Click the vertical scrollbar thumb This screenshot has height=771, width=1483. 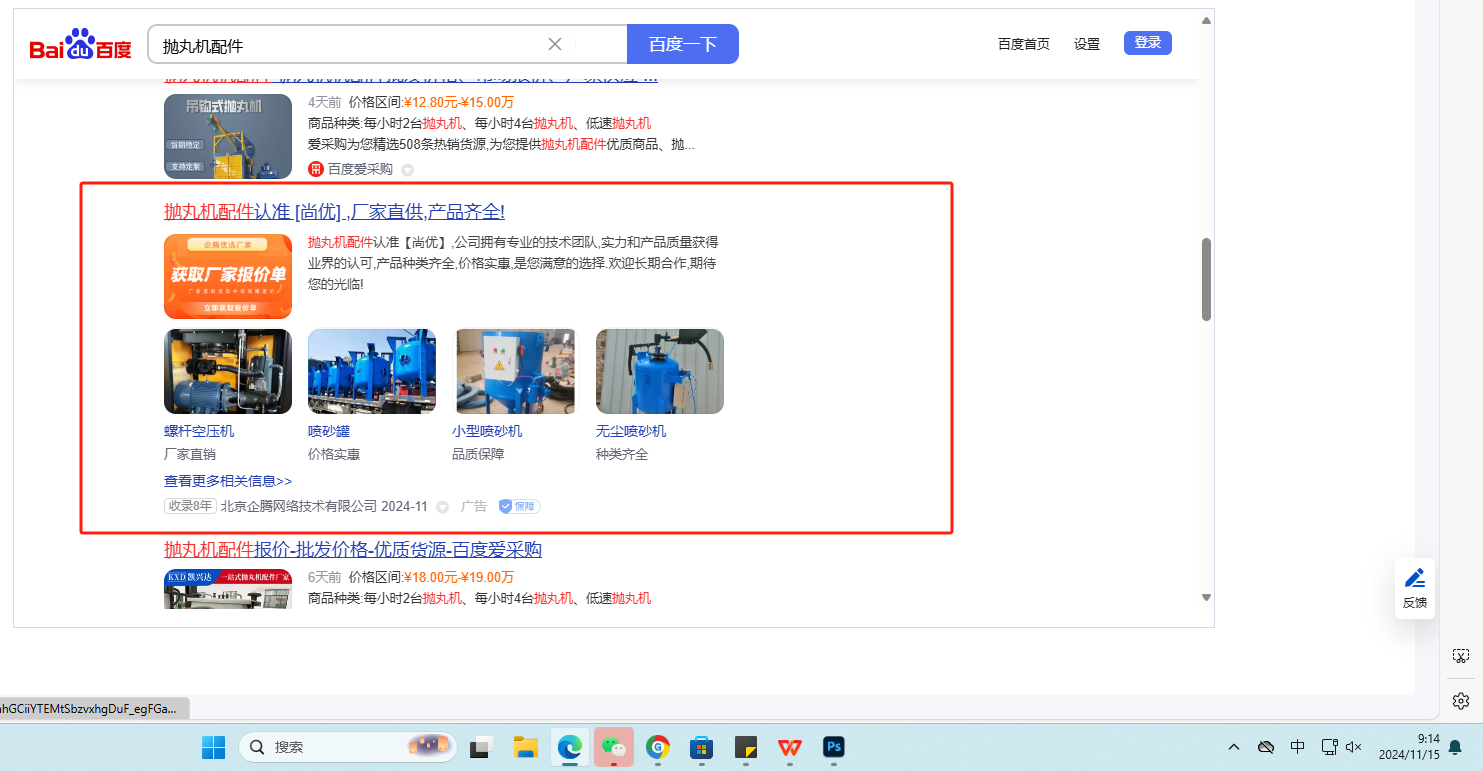1206,279
